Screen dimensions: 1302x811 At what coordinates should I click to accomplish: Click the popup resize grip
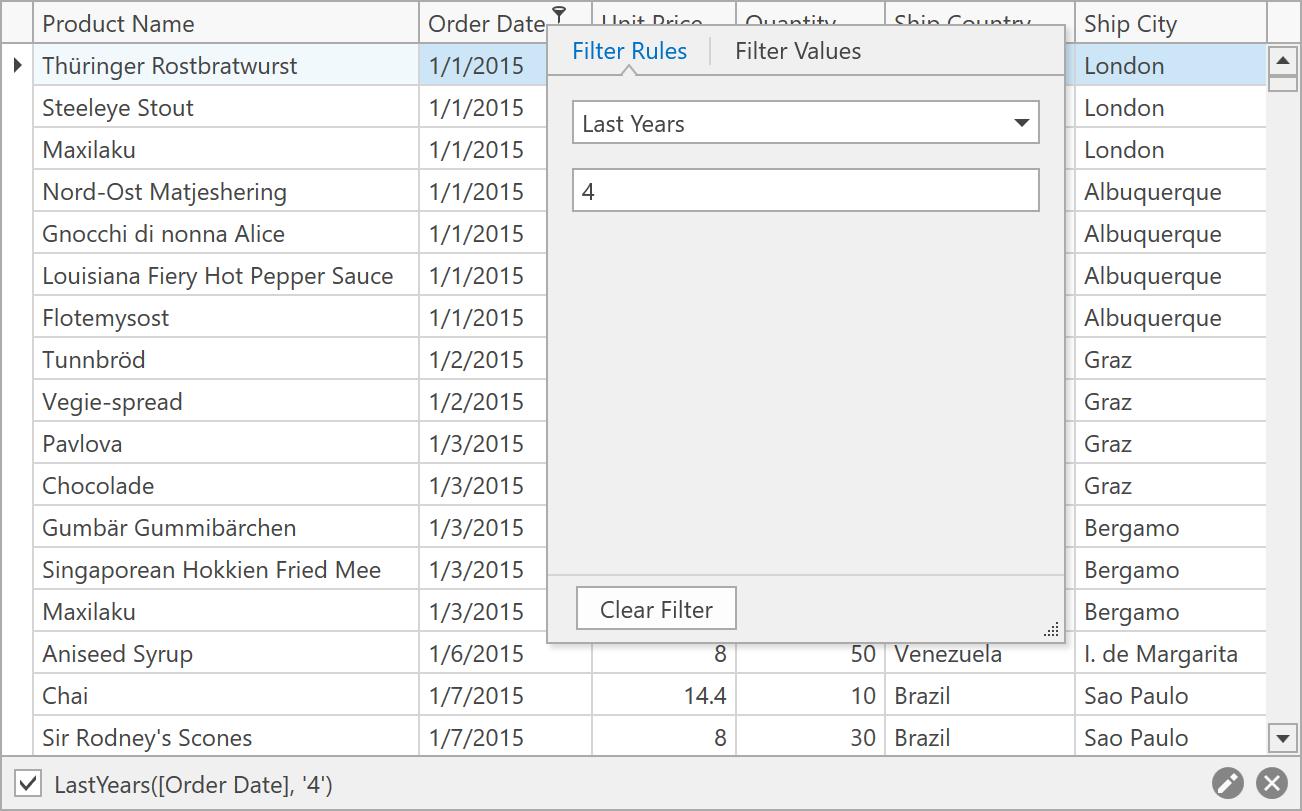(1051, 630)
